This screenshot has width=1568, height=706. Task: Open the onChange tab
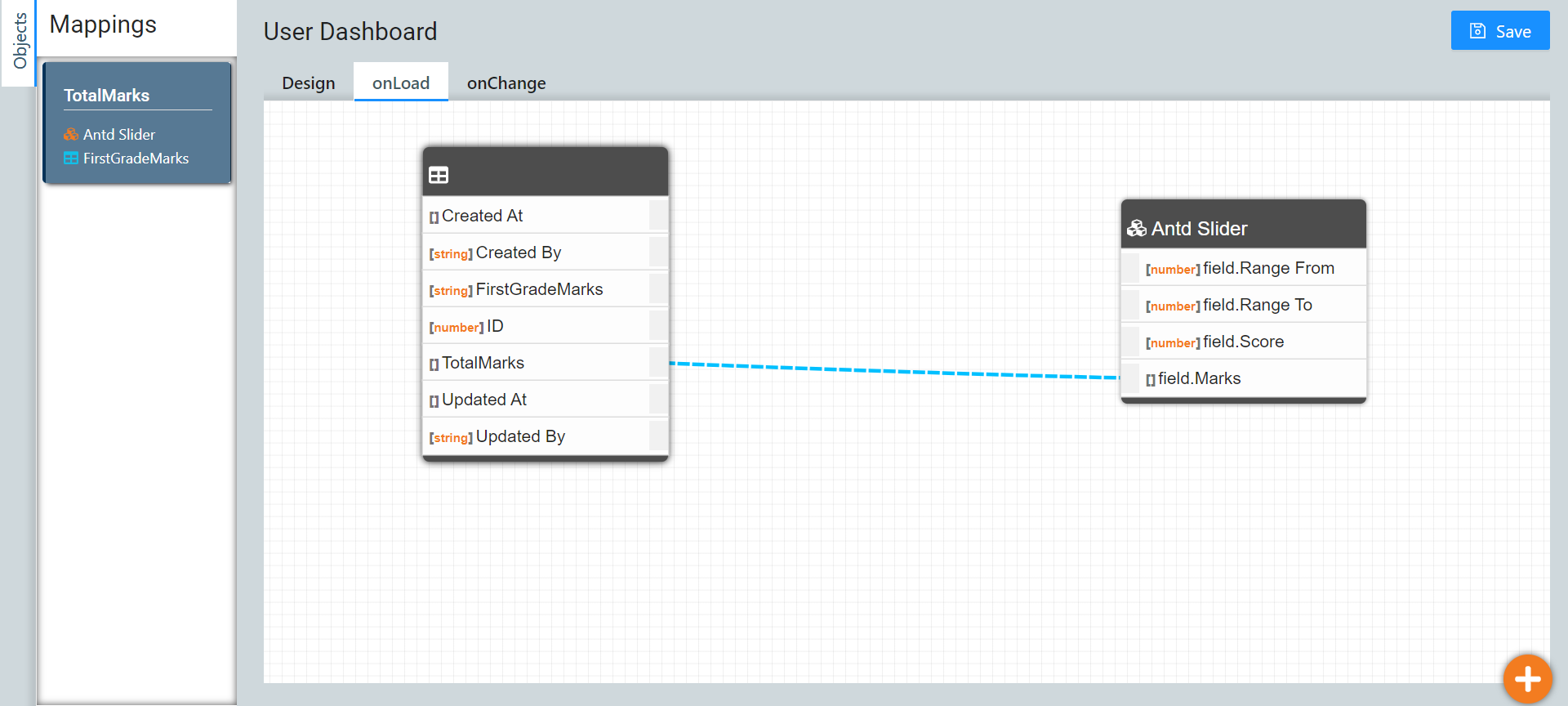pyautogui.click(x=506, y=83)
